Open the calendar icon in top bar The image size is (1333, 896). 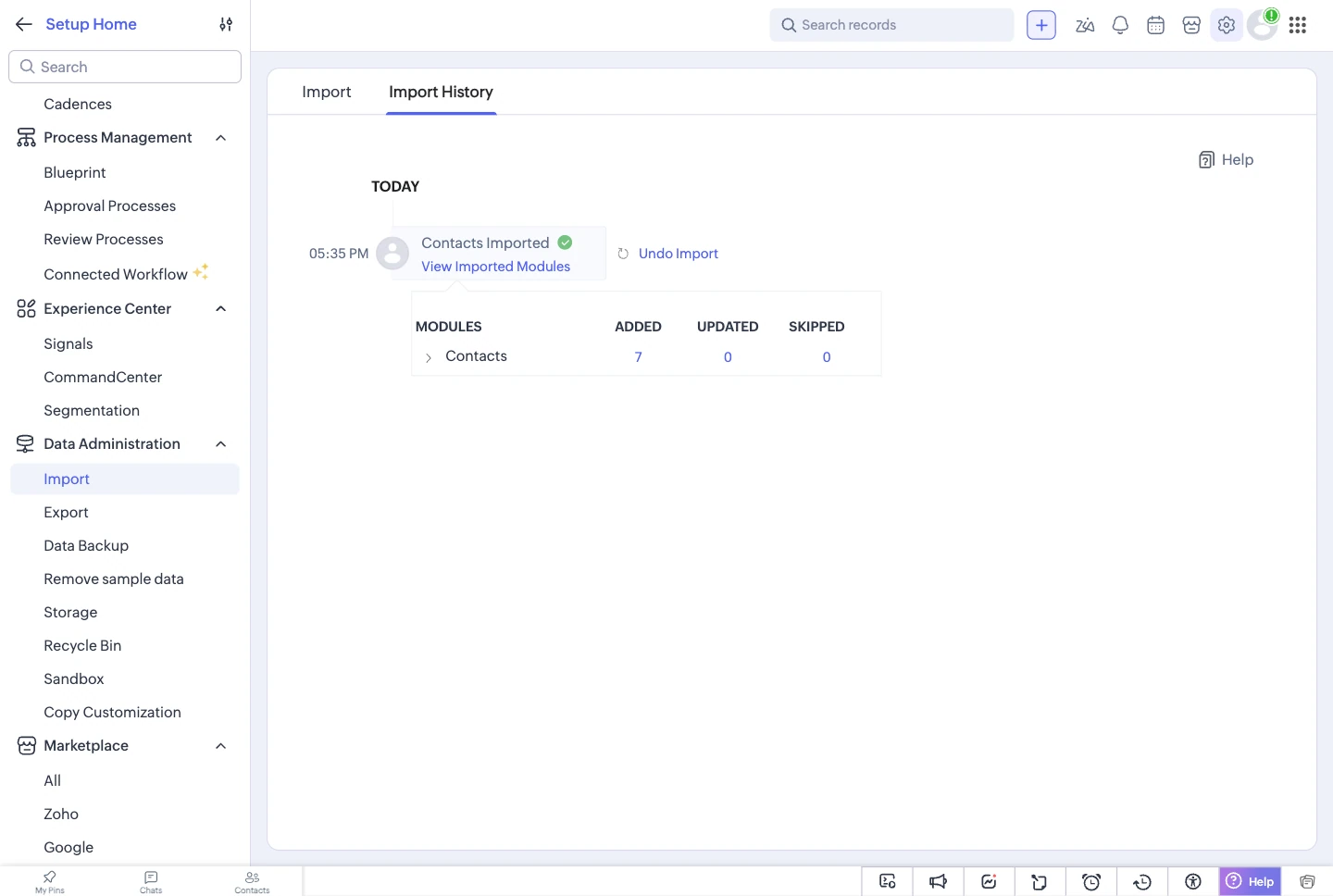(x=1155, y=25)
